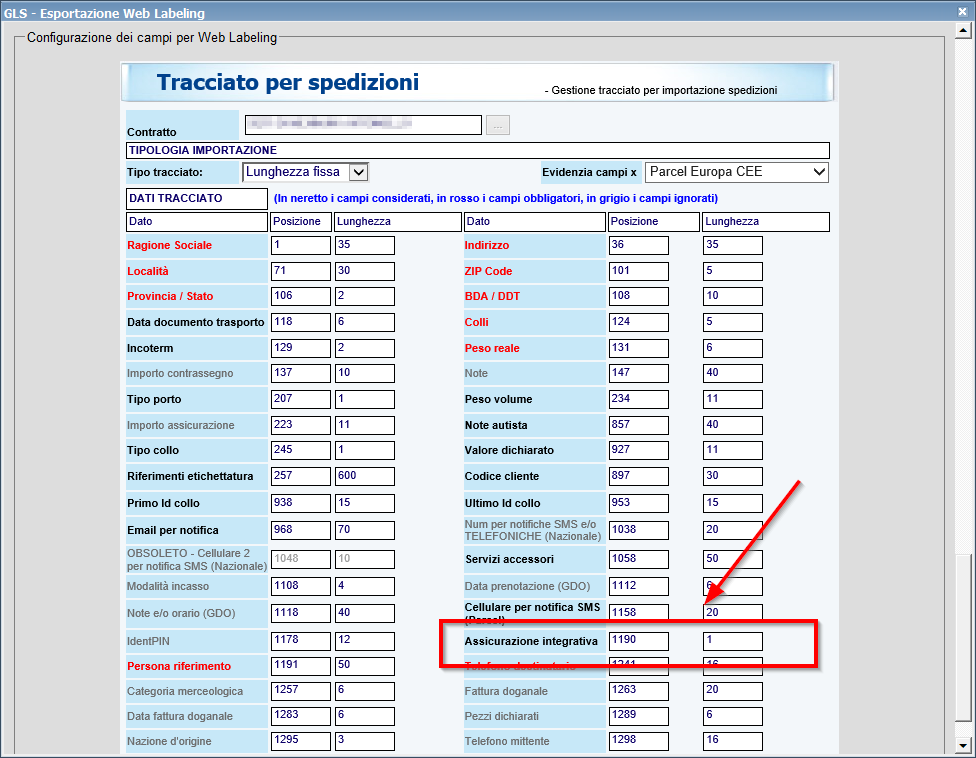976x758 pixels.
Task: Edit the Email per notifica length field
Action: coord(365,530)
